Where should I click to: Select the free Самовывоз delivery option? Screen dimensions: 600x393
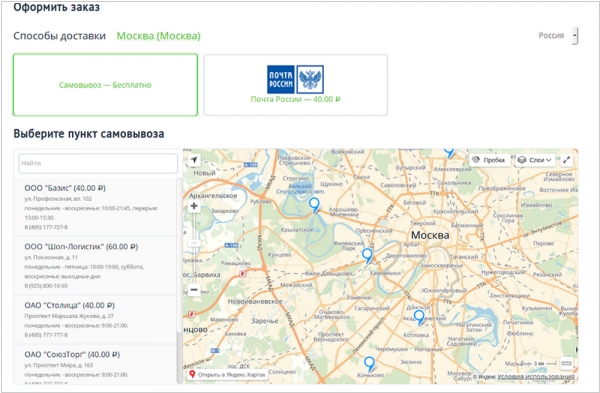[105, 85]
